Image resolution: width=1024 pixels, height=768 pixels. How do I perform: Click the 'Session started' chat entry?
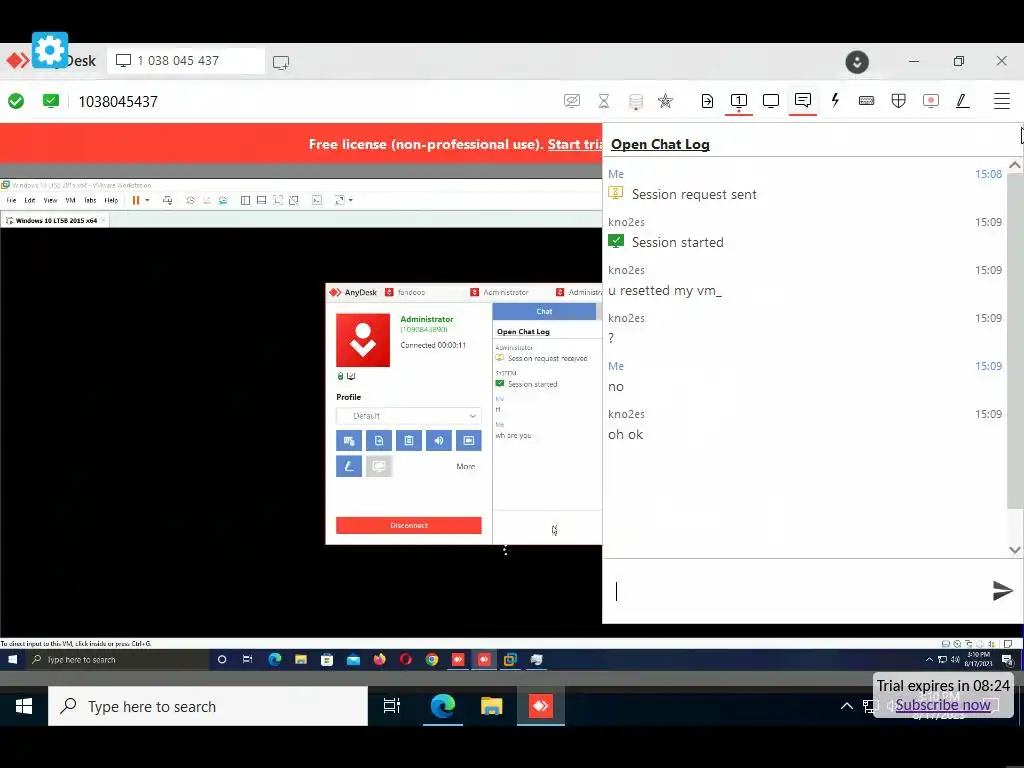point(677,242)
